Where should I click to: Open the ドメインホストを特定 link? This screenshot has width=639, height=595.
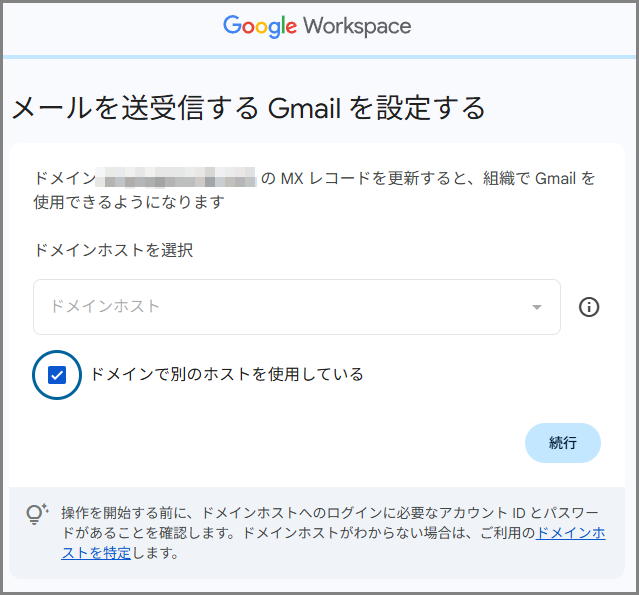pos(570,533)
